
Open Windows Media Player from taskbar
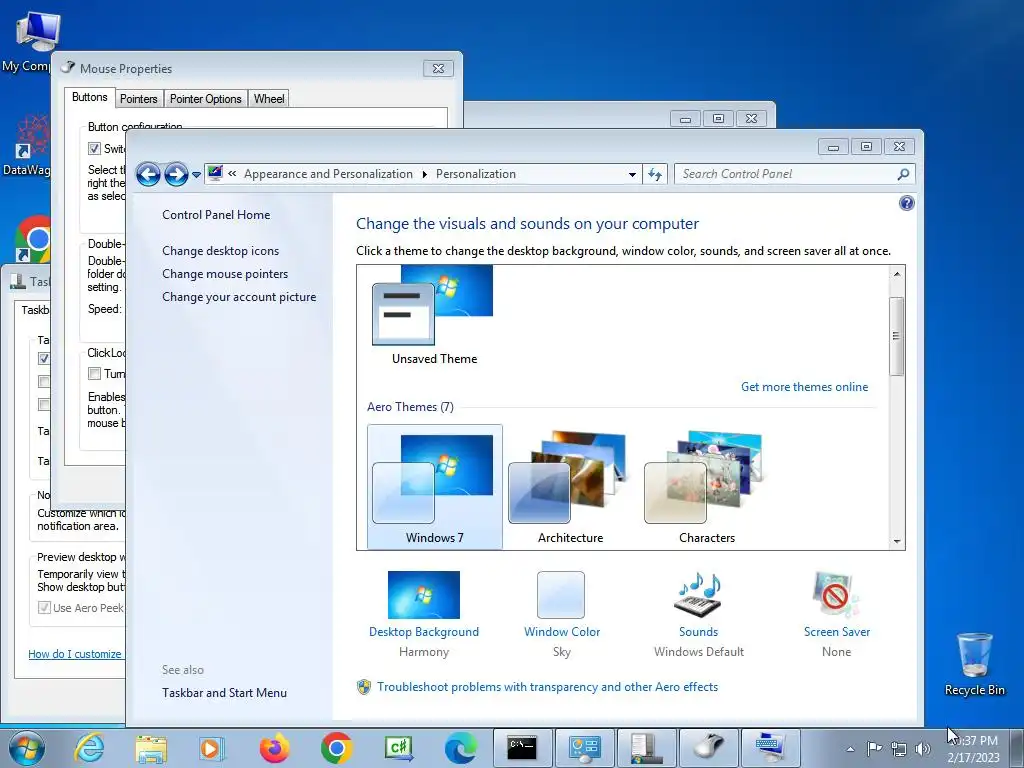pos(212,748)
